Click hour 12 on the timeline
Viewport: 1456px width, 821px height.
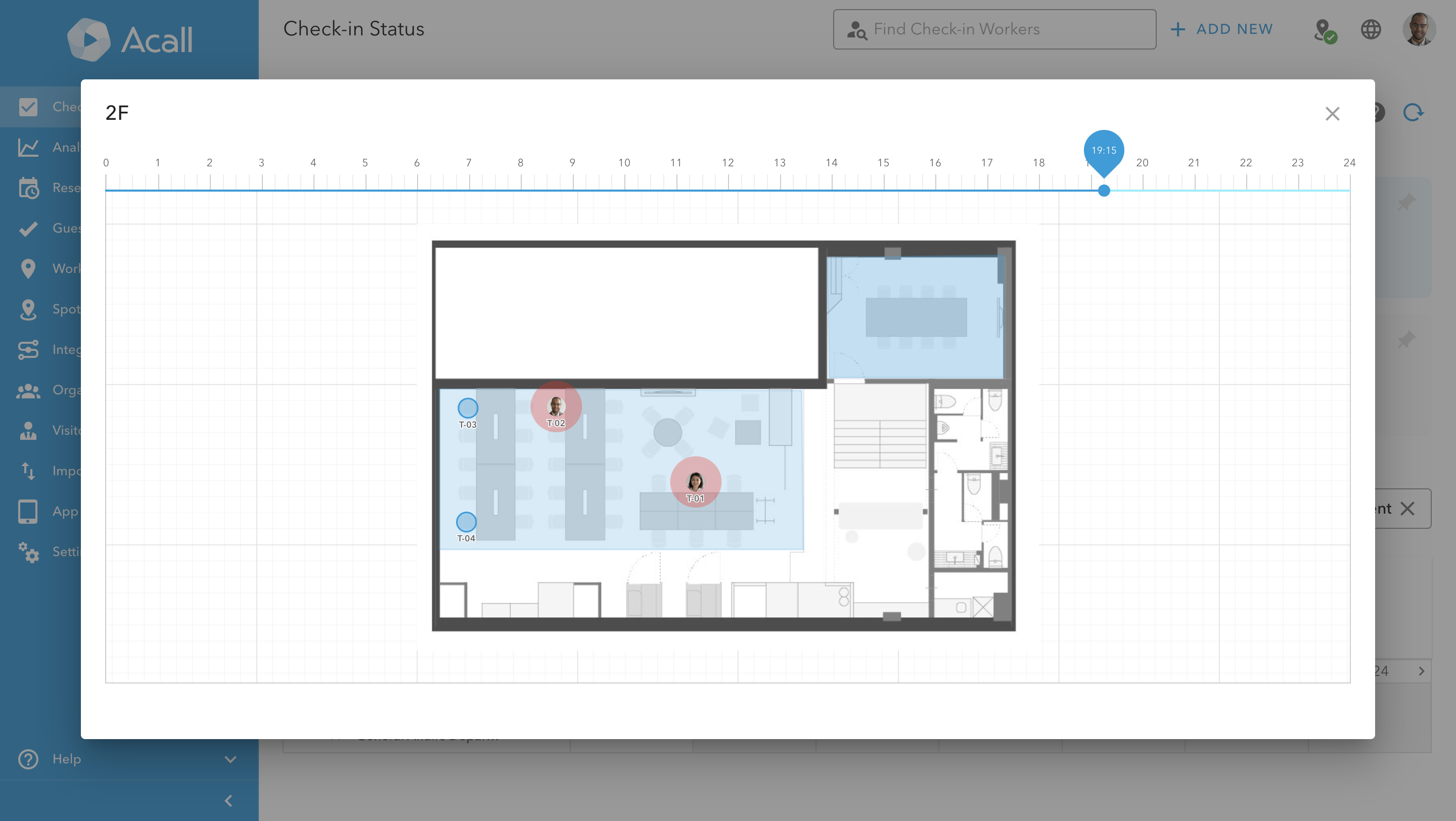point(727,163)
